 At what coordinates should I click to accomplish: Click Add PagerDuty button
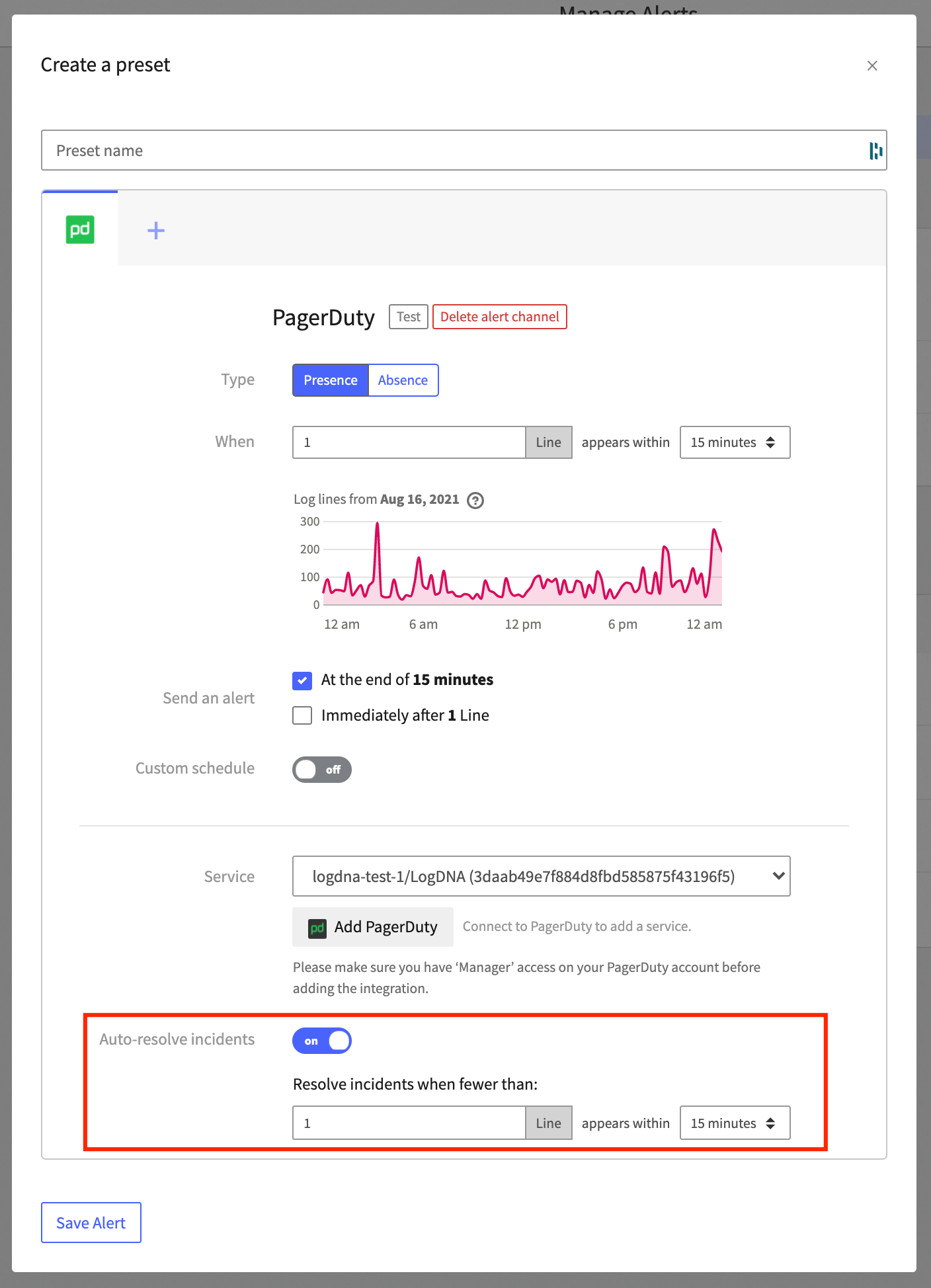tap(373, 927)
